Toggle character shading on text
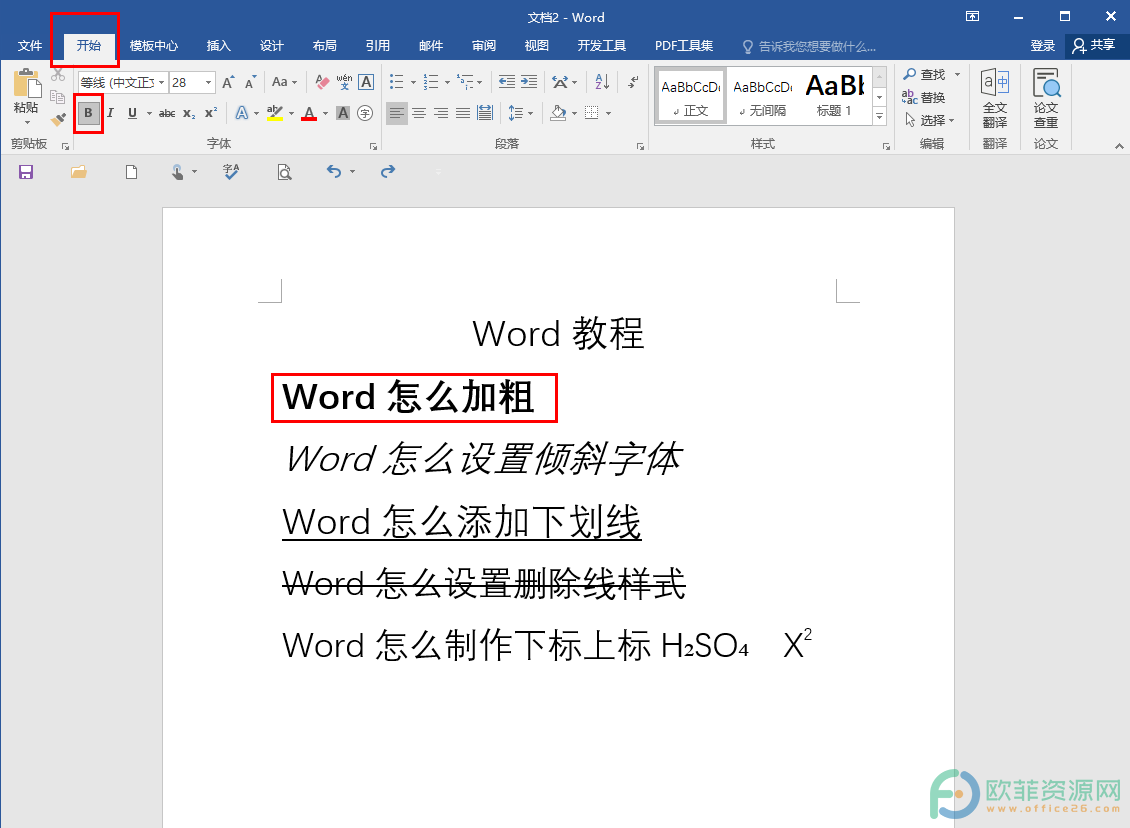Screen dimensions: 1130x828 pos(343,113)
